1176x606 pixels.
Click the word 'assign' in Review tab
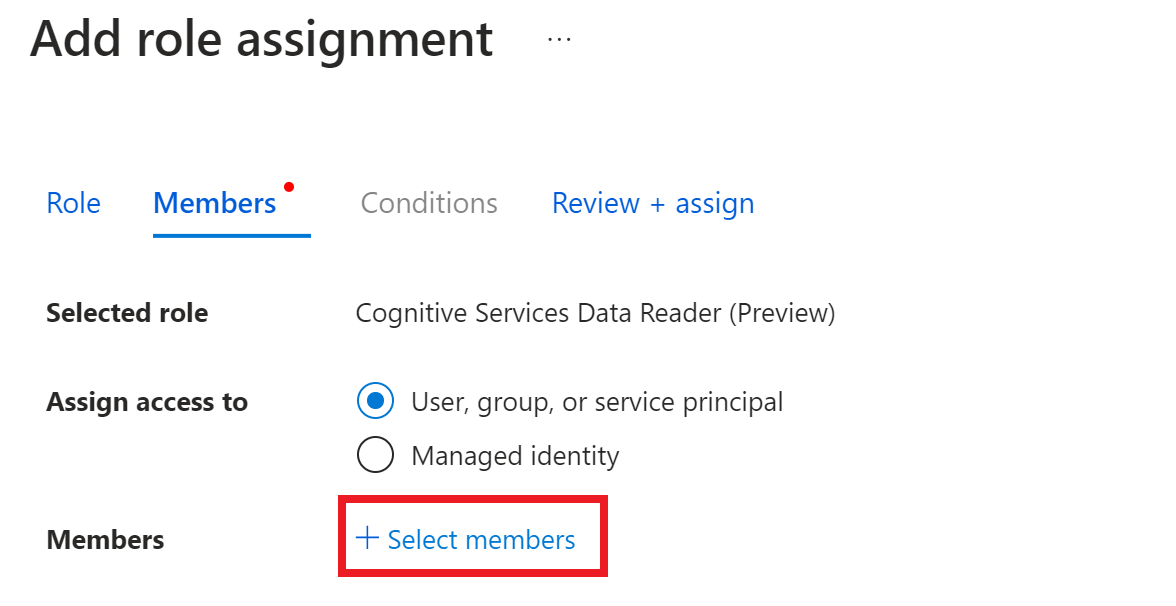click(x=715, y=203)
